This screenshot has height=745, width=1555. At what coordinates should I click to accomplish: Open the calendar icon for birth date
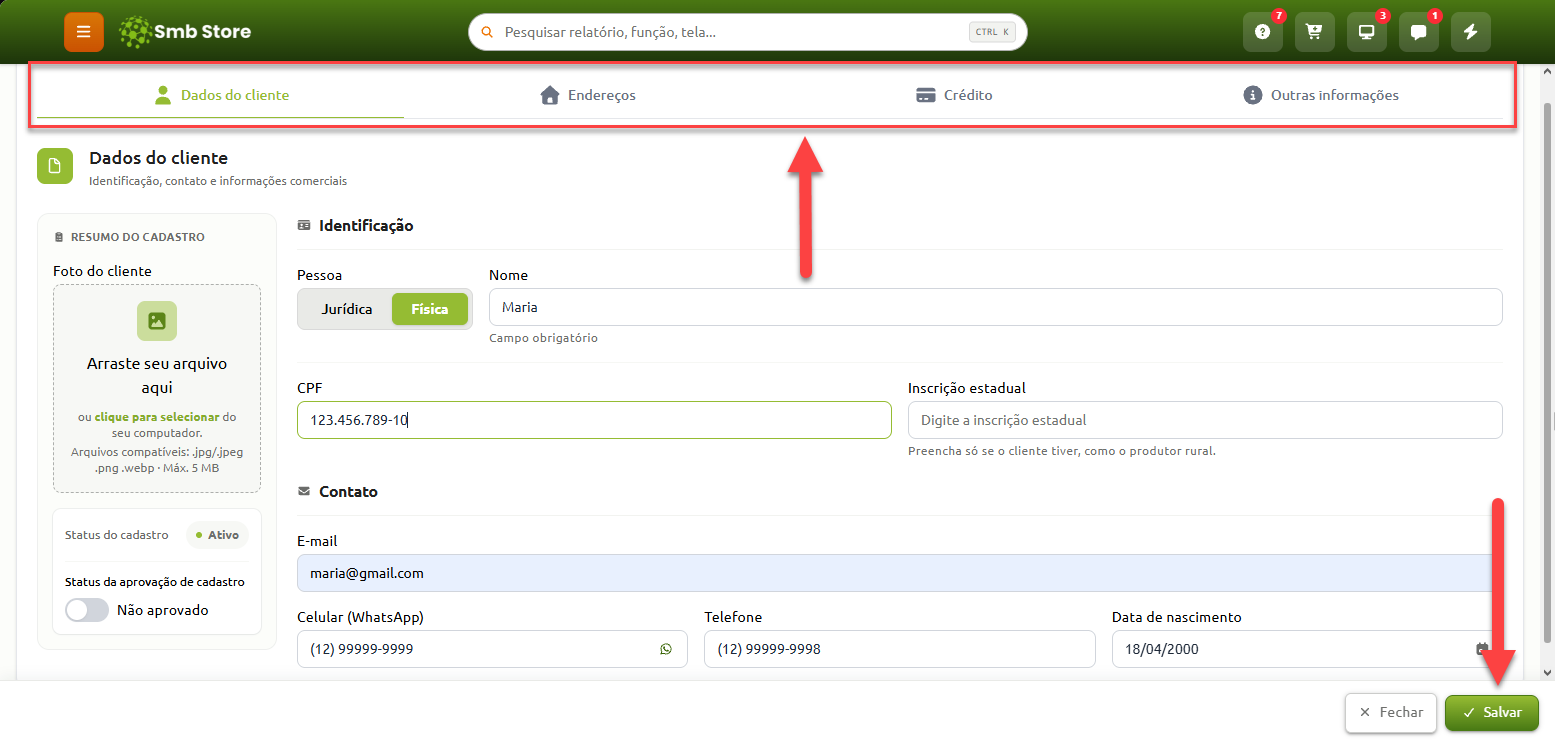coord(1483,649)
